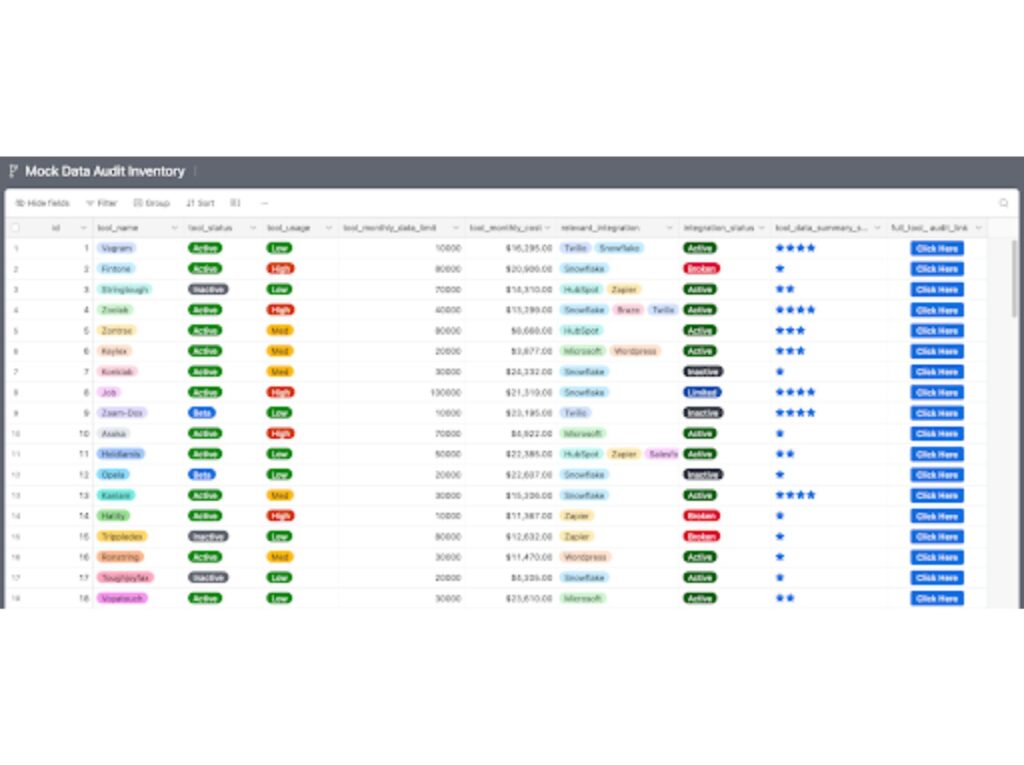1024x765 pixels.
Task: Click the Sort toolbar icon
Action: 200,203
